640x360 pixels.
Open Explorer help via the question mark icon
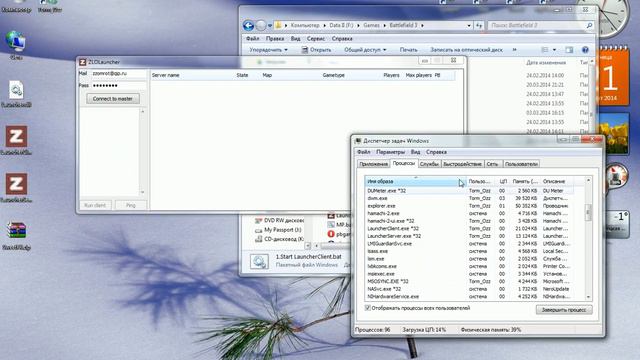[x=585, y=50]
